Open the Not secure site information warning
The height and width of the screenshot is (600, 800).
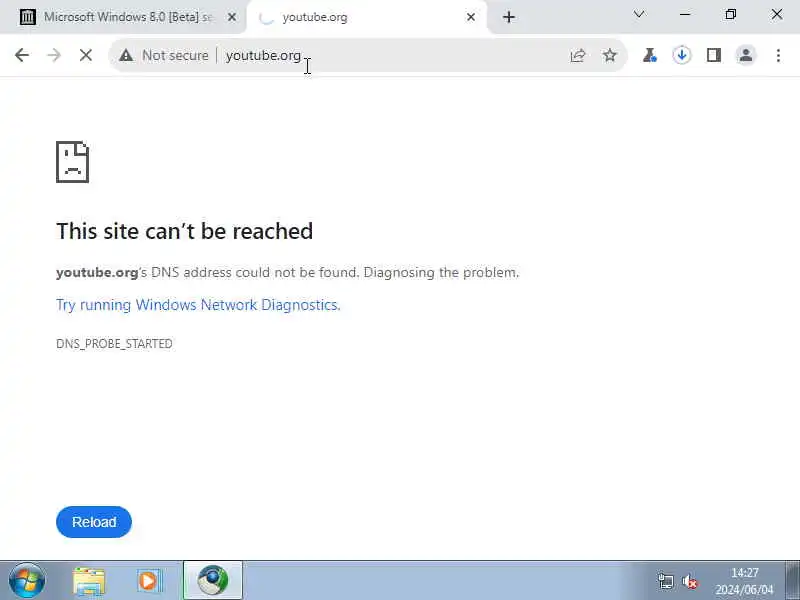(164, 55)
